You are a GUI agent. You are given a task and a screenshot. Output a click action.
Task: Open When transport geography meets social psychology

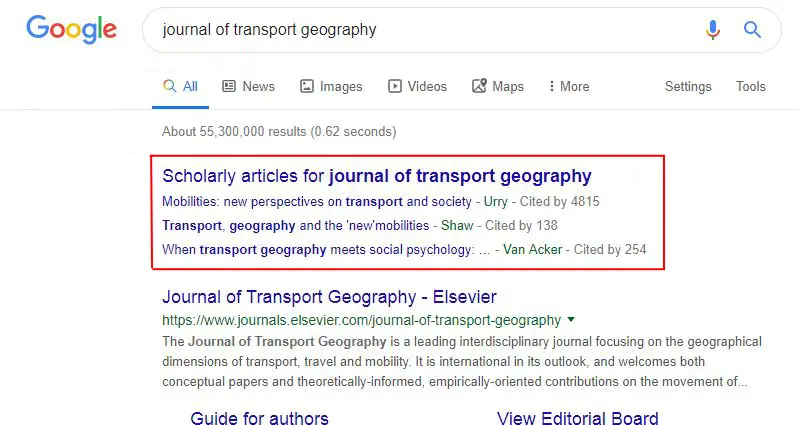click(326, 250)
